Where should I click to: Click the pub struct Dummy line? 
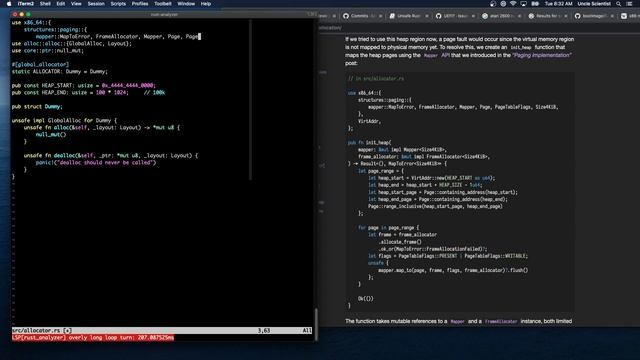point(37,107)
